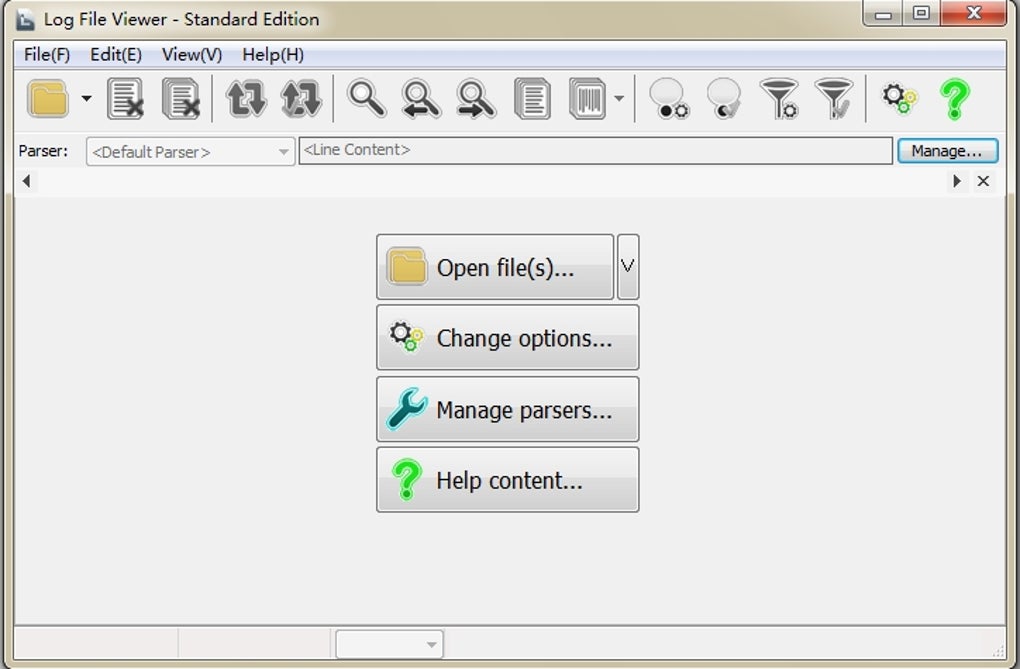The width and height of the screenshot is (1020, 669).
Task: Maximize the Log File Viewer window
Action: point(921,13)
